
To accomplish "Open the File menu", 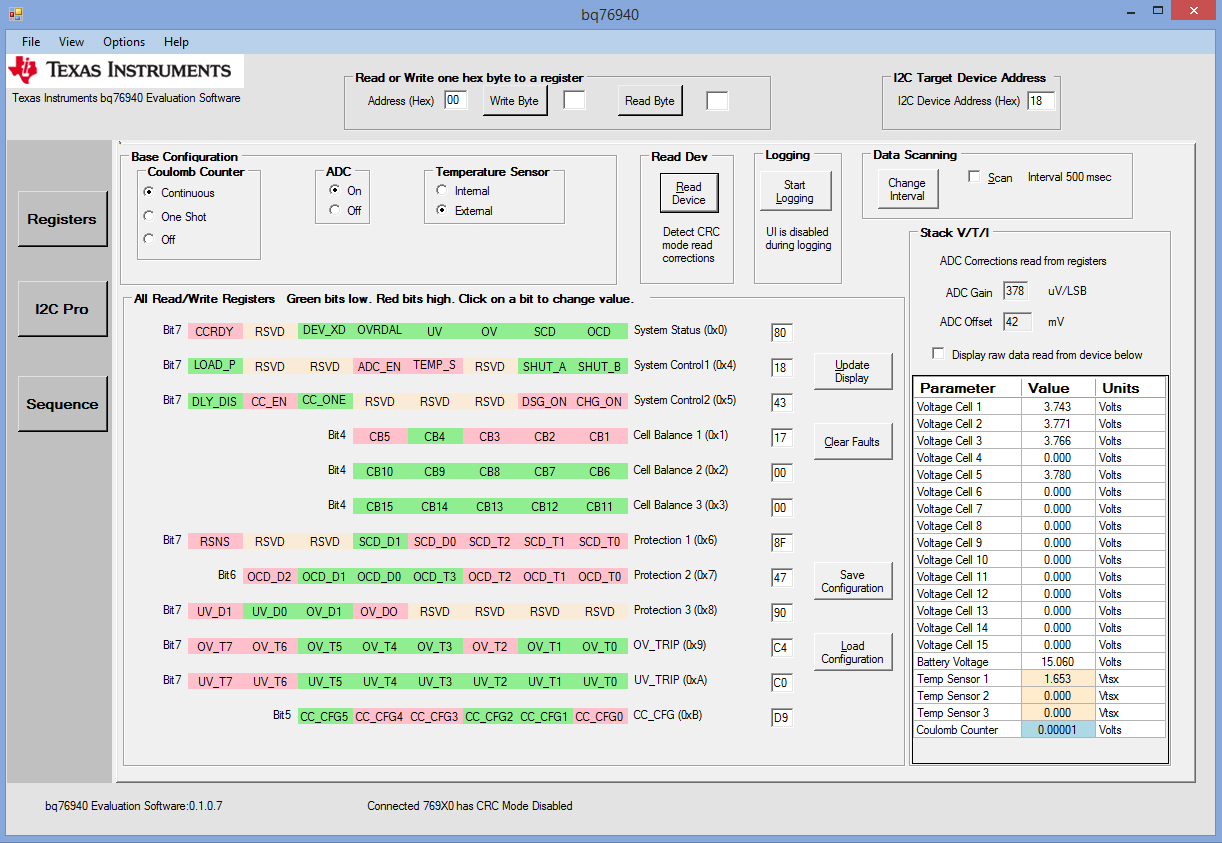I will coord(31,42).
